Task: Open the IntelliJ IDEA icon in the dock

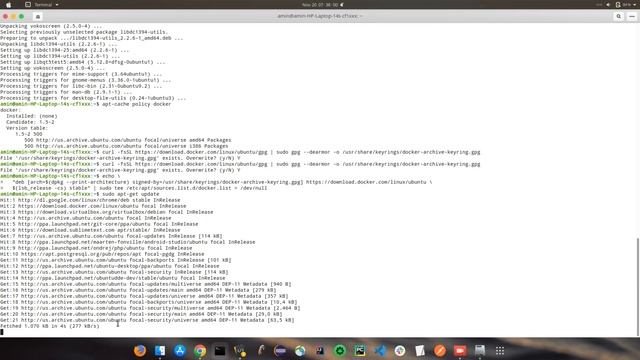Action: [x=320, y=351]
